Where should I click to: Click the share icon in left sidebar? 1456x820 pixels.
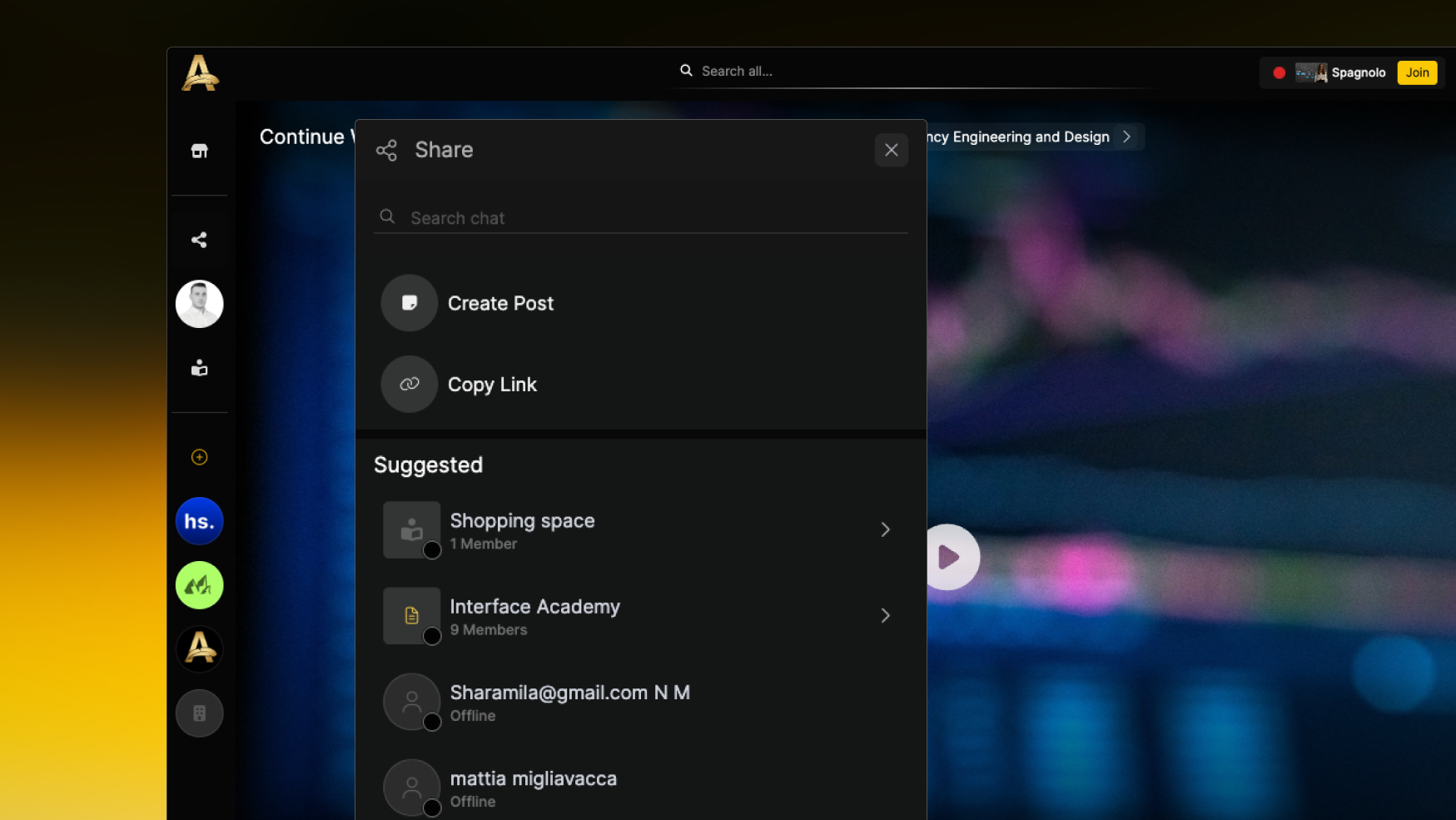click(x=199, y=240)
